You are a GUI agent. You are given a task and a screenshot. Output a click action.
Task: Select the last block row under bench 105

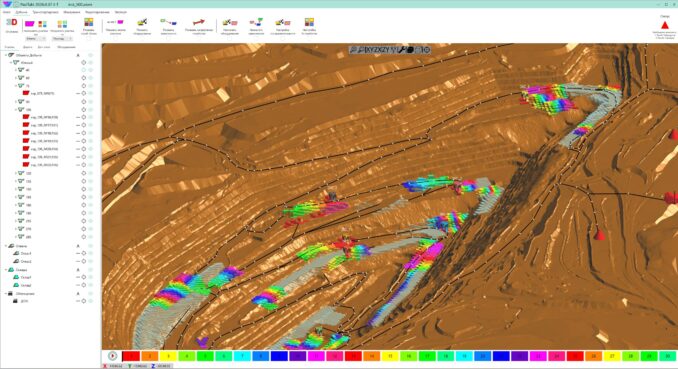tap(45, 165)
